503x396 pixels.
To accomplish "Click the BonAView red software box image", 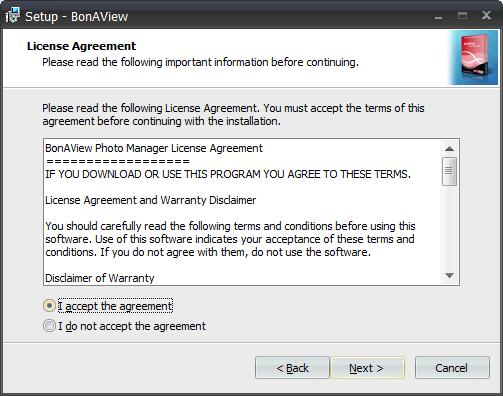I will (474, 57).
